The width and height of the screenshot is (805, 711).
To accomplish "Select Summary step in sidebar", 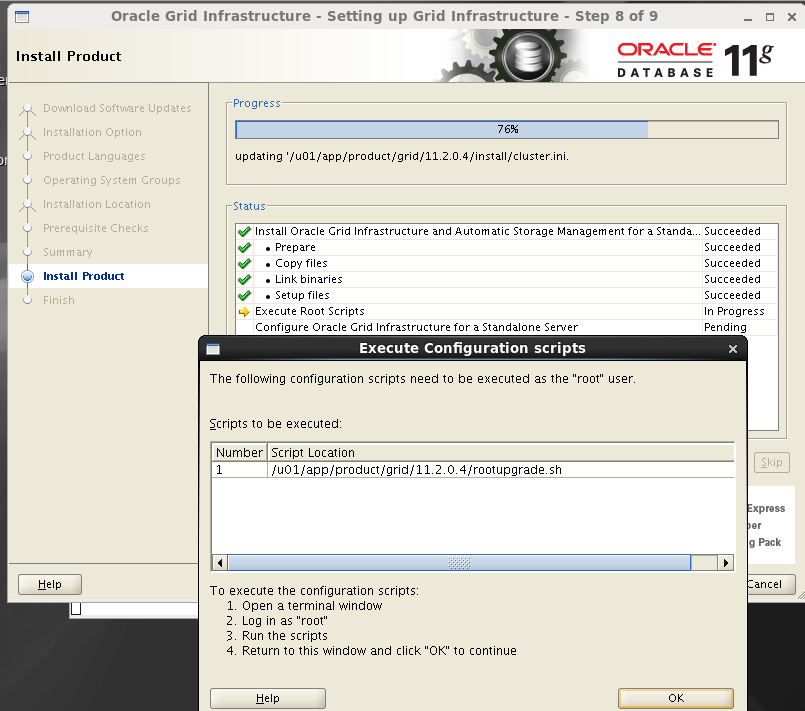I will (68, 252).
